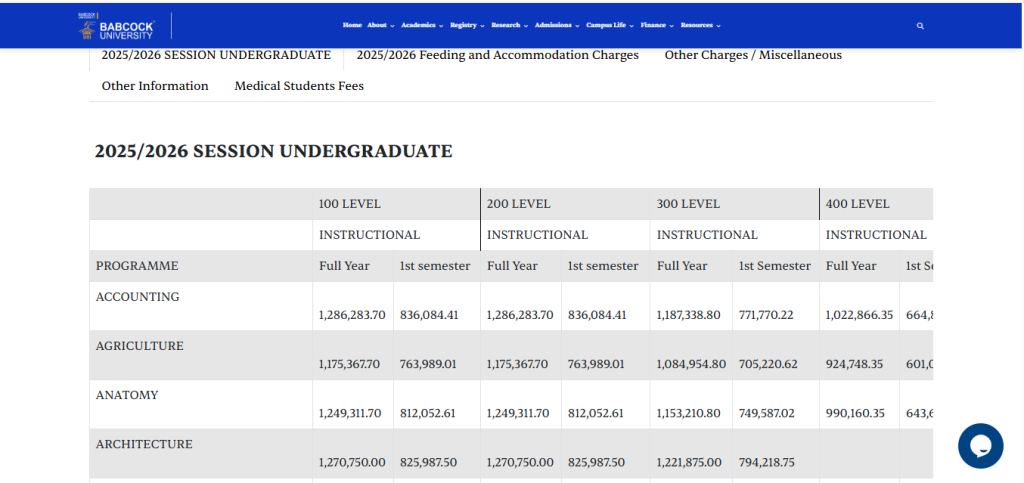
Task: Switch to the Other Information tab
Action: click(155, 86)
